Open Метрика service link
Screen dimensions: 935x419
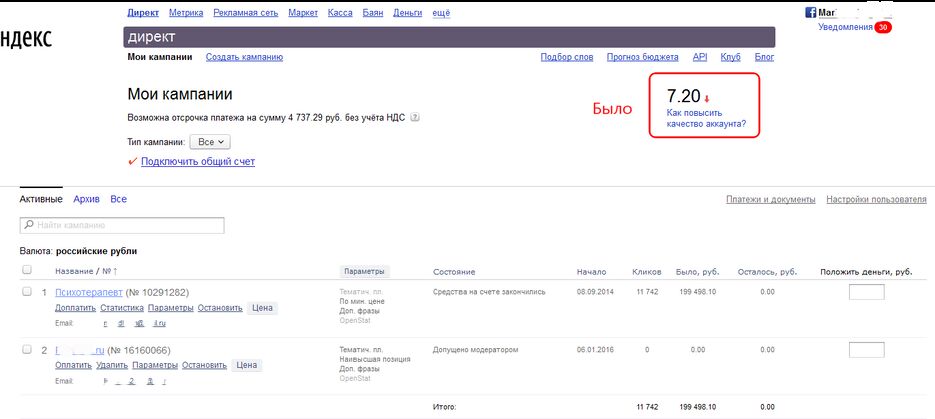click(x=186, y=13)
